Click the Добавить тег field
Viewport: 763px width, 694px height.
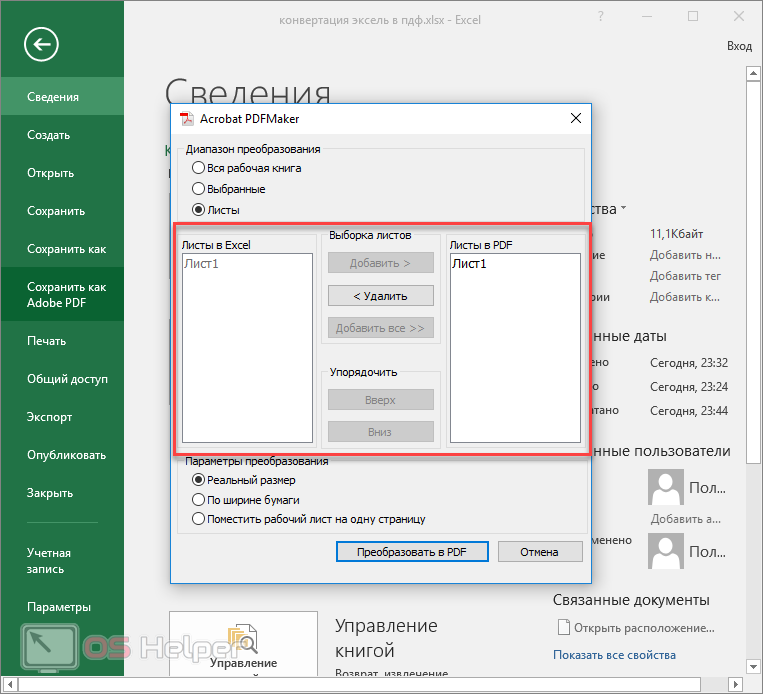coord(685,276)
